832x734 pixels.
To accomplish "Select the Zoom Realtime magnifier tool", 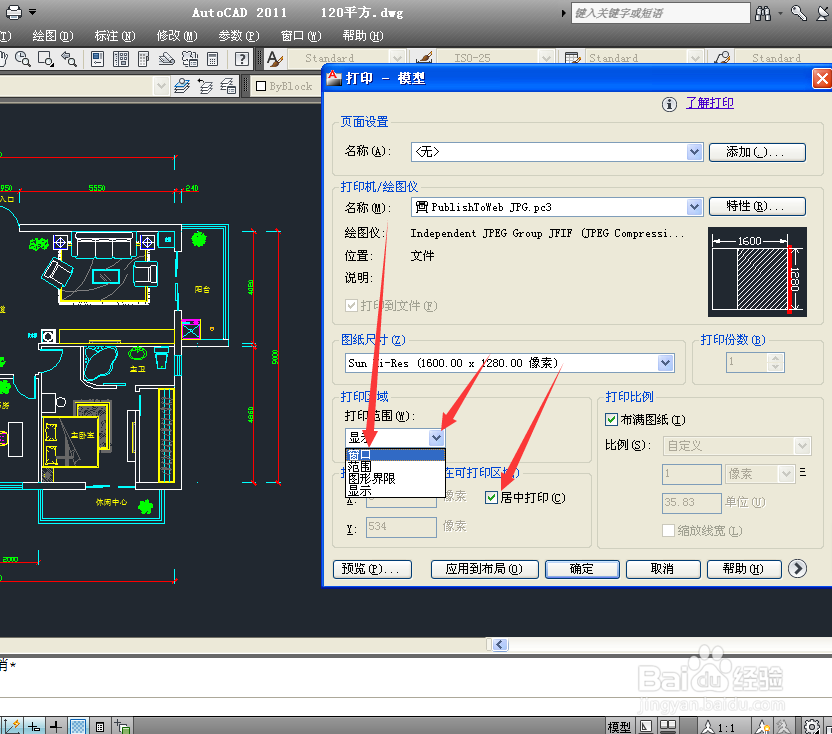I will point(23,58).
